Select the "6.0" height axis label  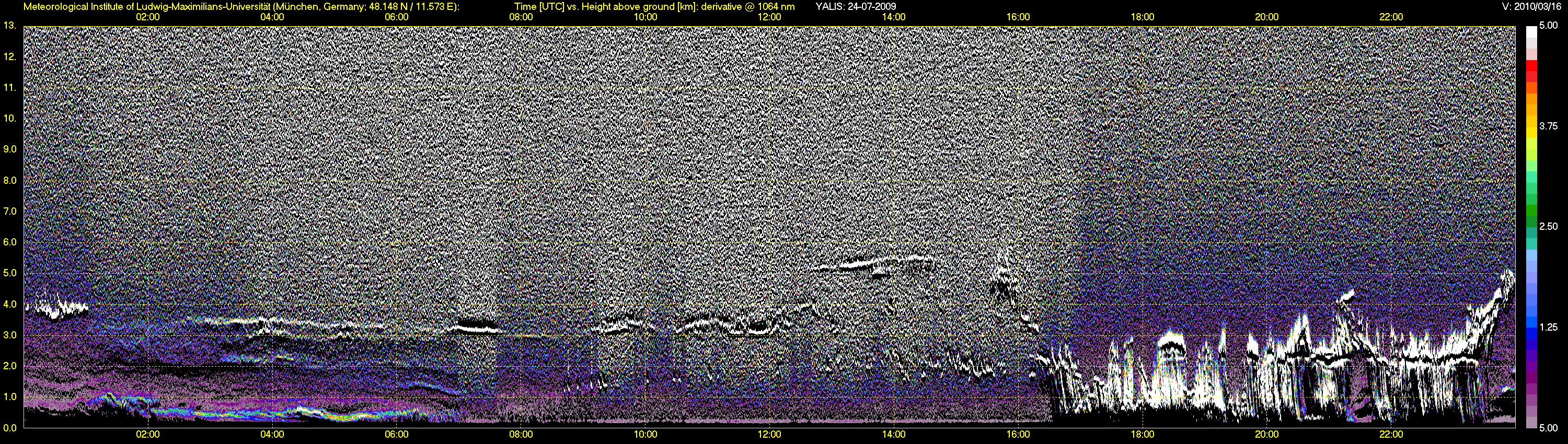point(10,242)
